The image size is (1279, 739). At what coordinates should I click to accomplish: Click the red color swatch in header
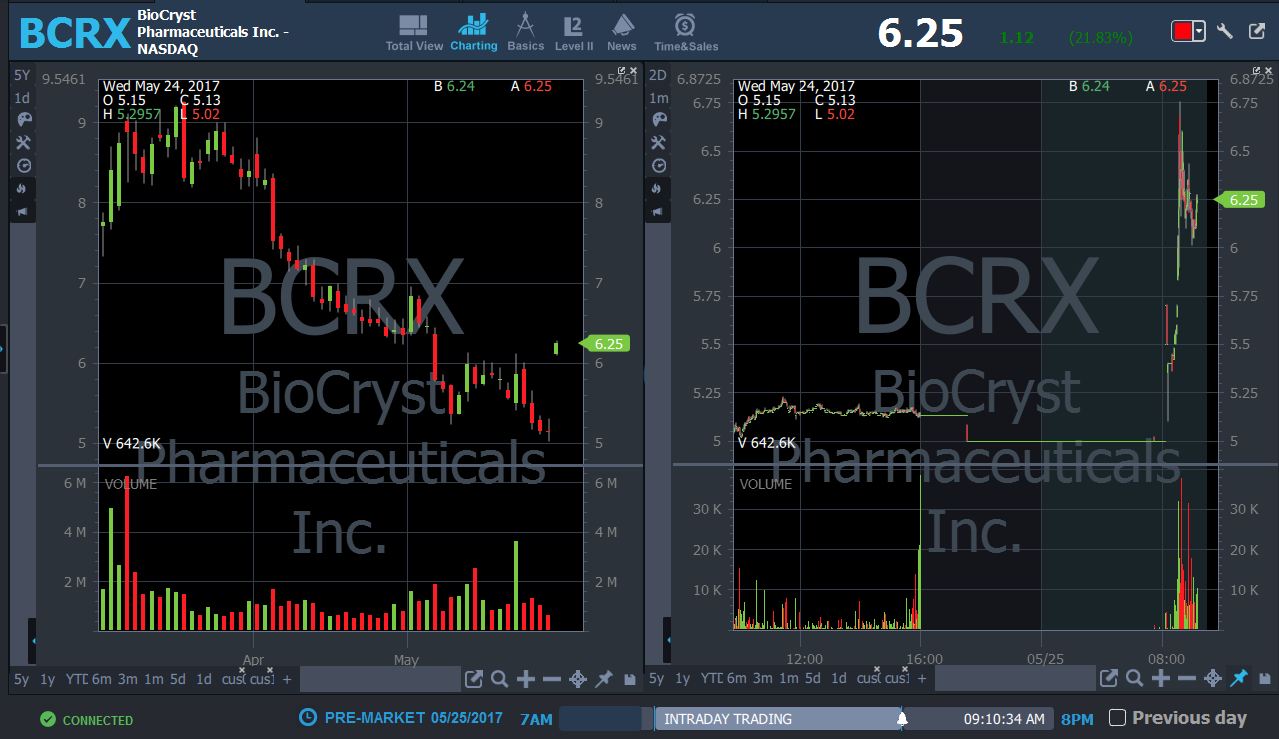1182,31
